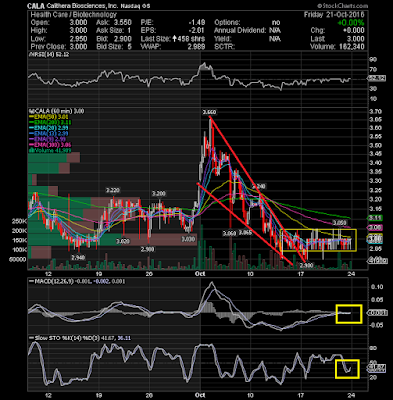This screenshot has width=393, height=400.
Task: Click the 3.220 price label on chart
Action: click(113, 190)
